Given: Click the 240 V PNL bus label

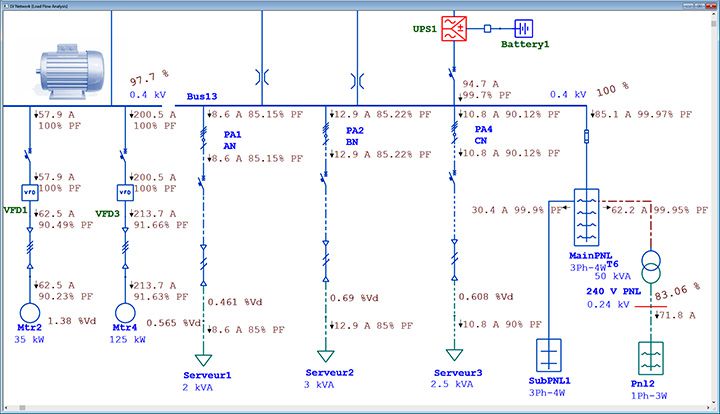Looking at the screenshot, I should 615,291.
